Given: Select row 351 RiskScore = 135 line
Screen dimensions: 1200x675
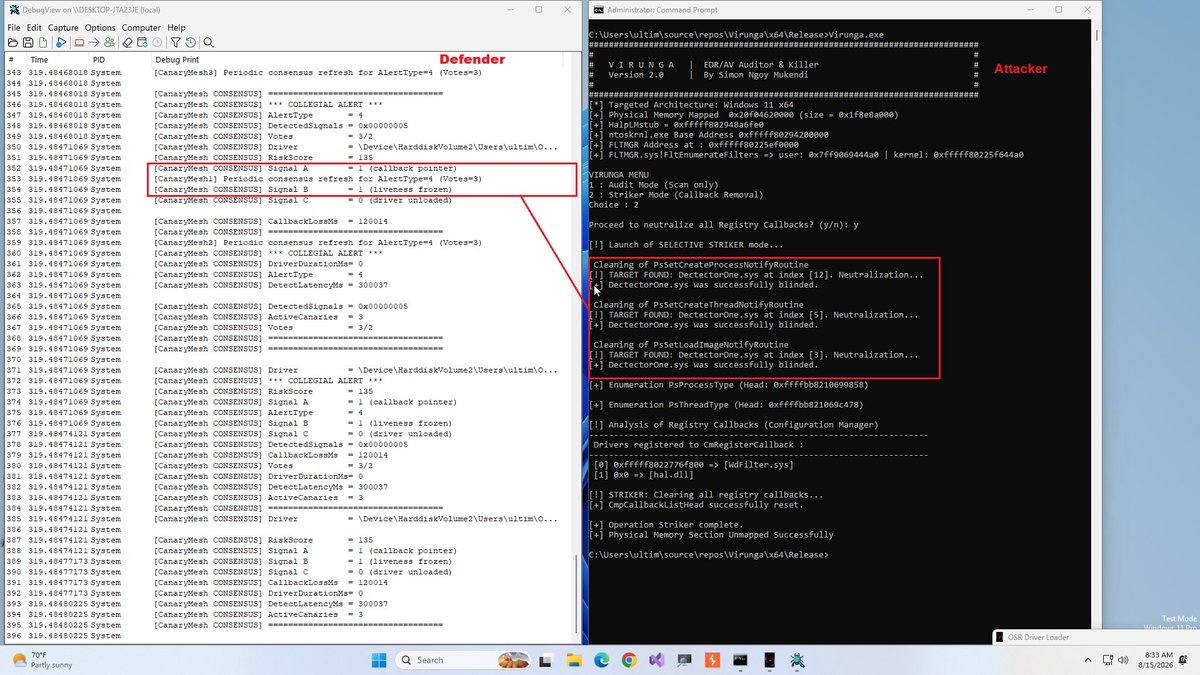Looking at the screenshot, I should [x=288, y=158].
